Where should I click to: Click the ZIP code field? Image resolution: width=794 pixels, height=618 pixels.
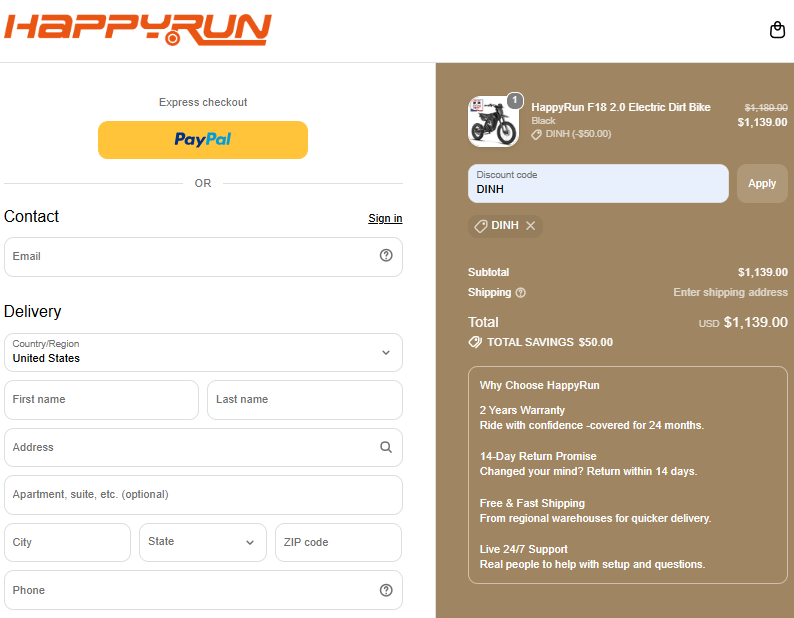[x=338, y=542]
